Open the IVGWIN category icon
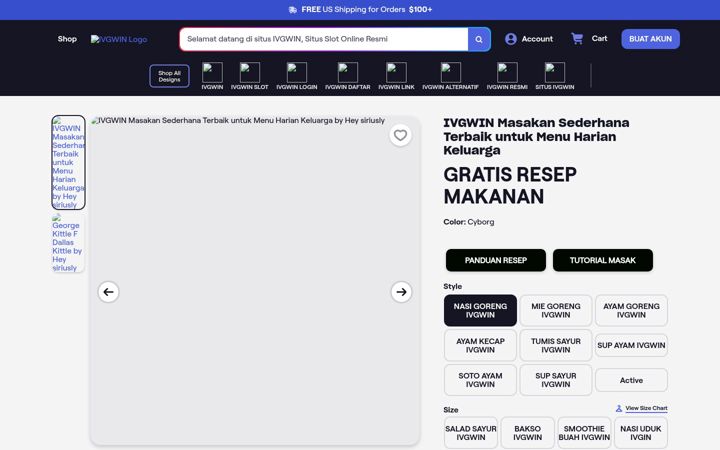 pyautogui.click(x=212, y=73)
